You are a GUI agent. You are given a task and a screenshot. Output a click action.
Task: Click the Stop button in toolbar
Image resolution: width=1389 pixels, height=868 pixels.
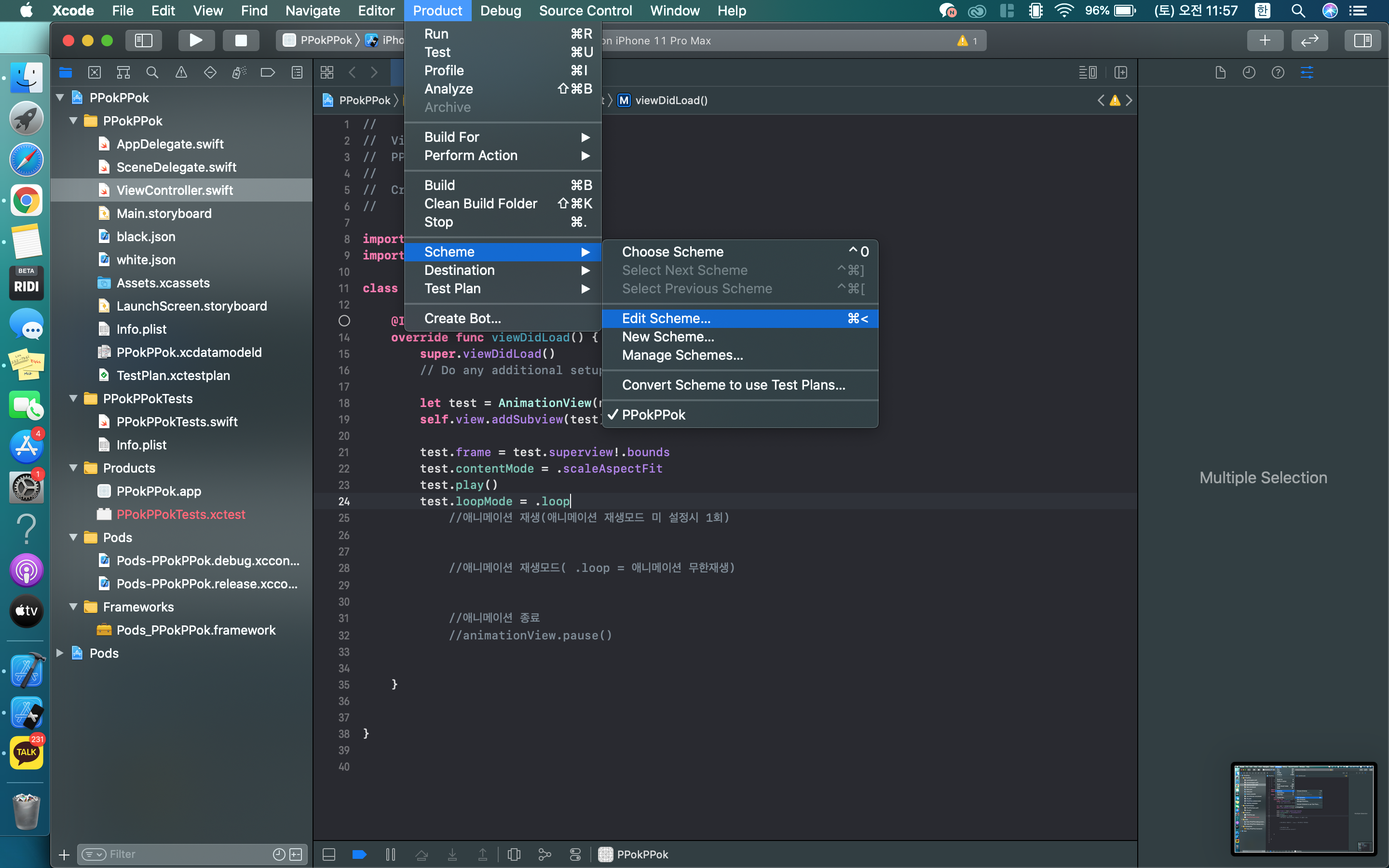241,40
